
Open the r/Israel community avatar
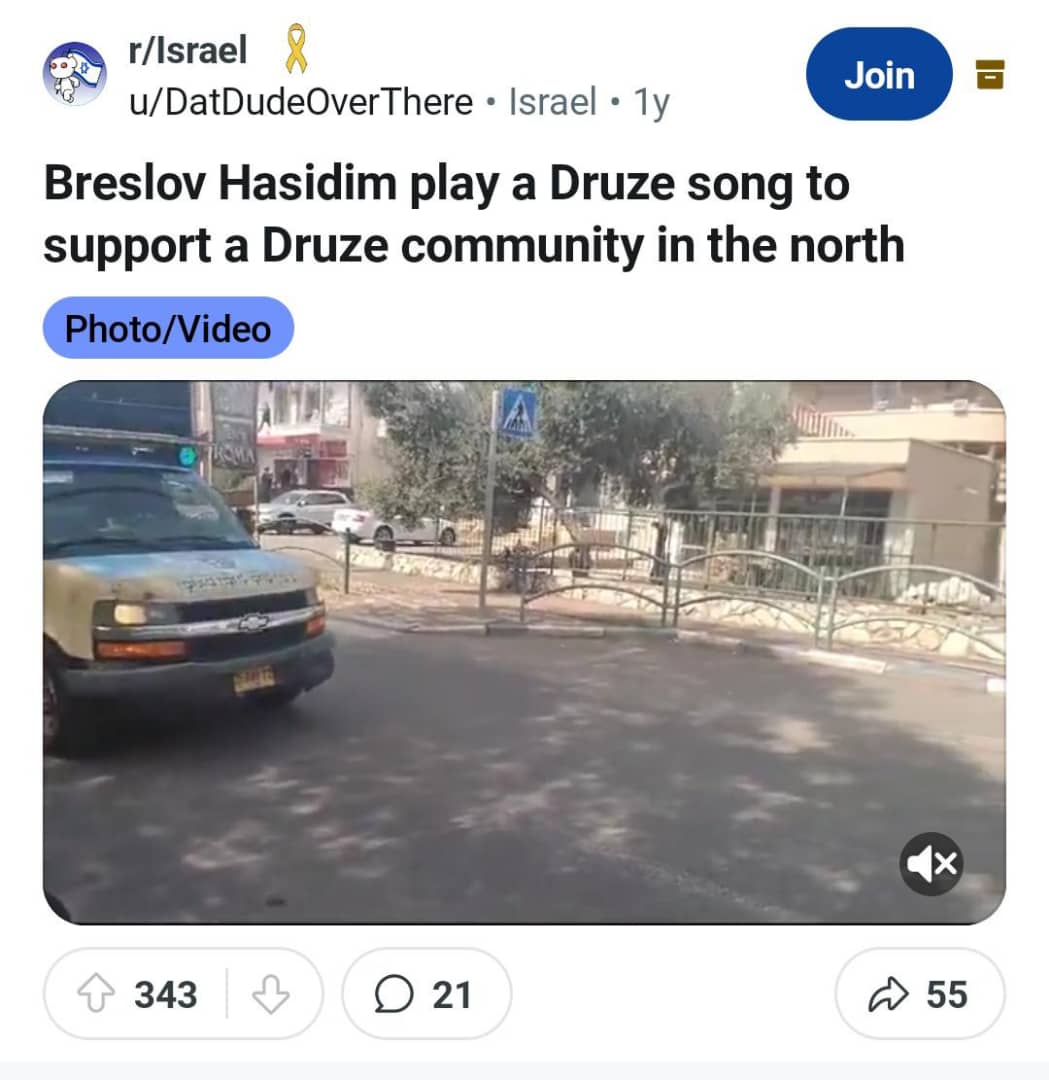[x=75, y=74]
